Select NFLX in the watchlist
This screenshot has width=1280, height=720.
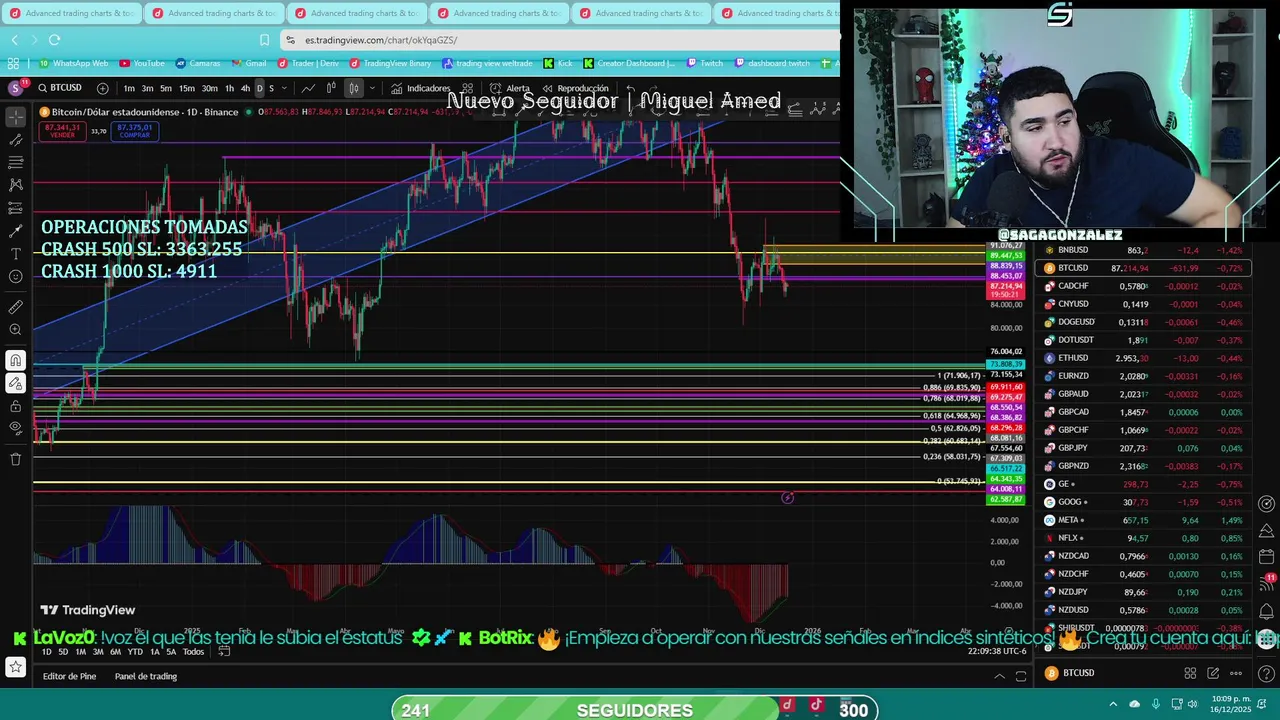click(1145, 538)
